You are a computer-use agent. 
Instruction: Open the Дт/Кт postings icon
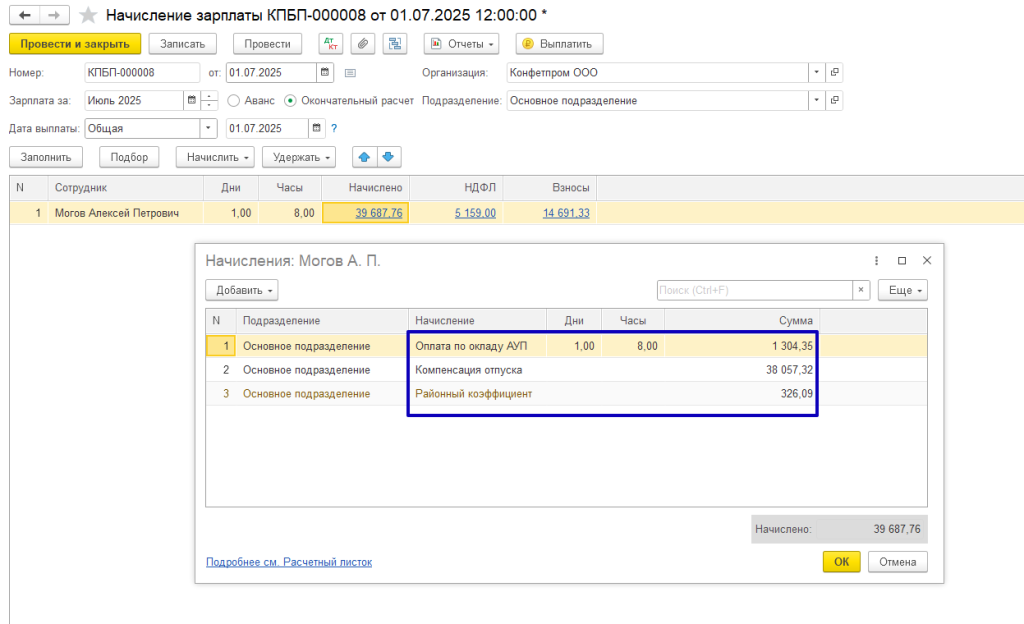(x=330, y=44)
